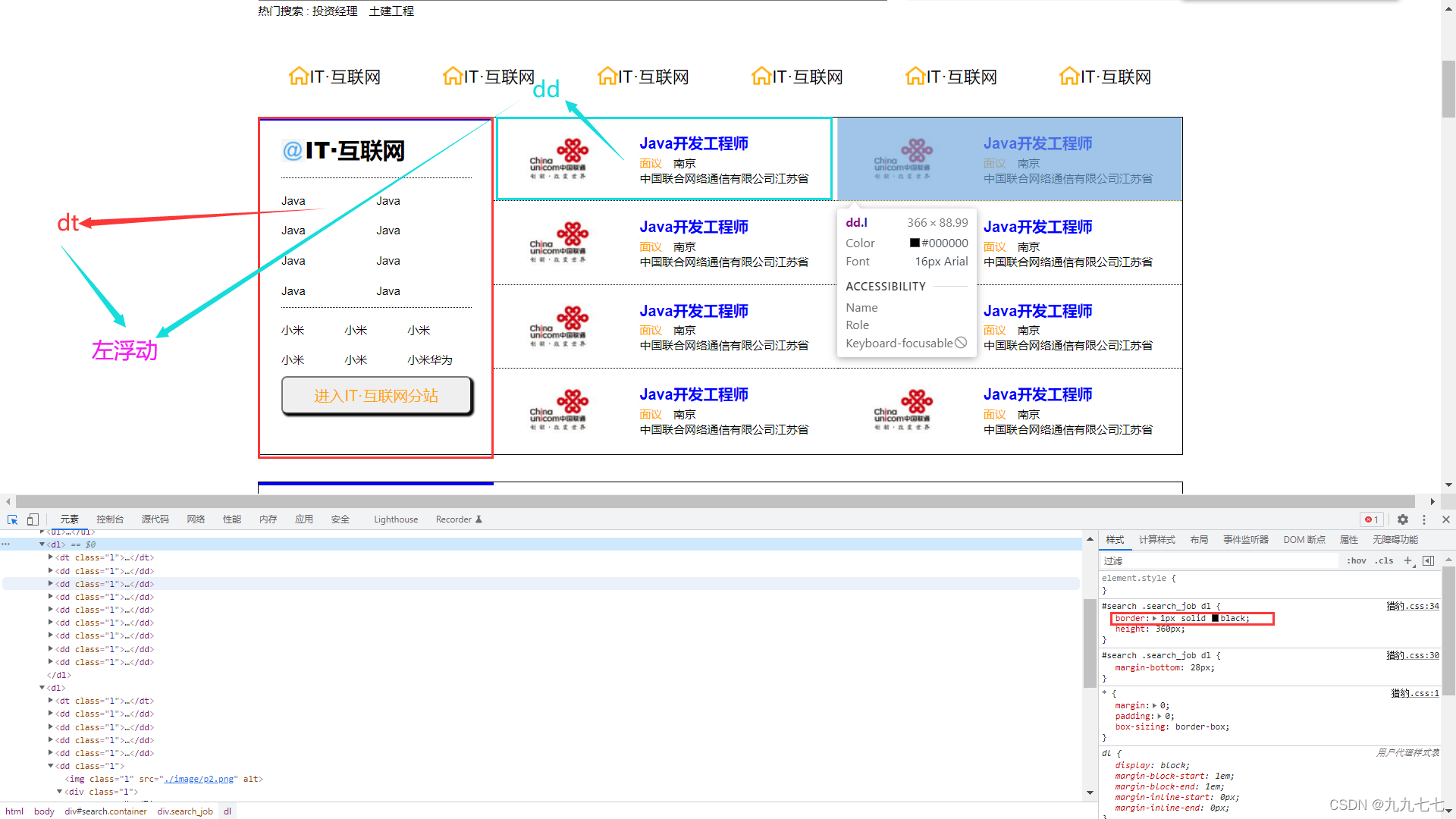Collapse the selected dl element node
The width and height of the screenshot is (1456, 819).
tap(42, 544)
